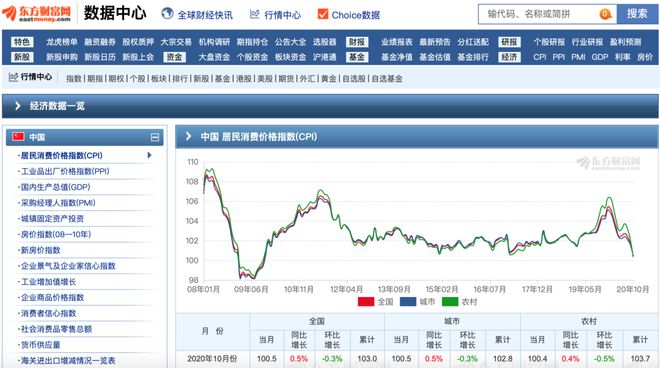Open 货币供应量 in sidebar
This screenshot has width=660, height=368.
coord(40,345)
